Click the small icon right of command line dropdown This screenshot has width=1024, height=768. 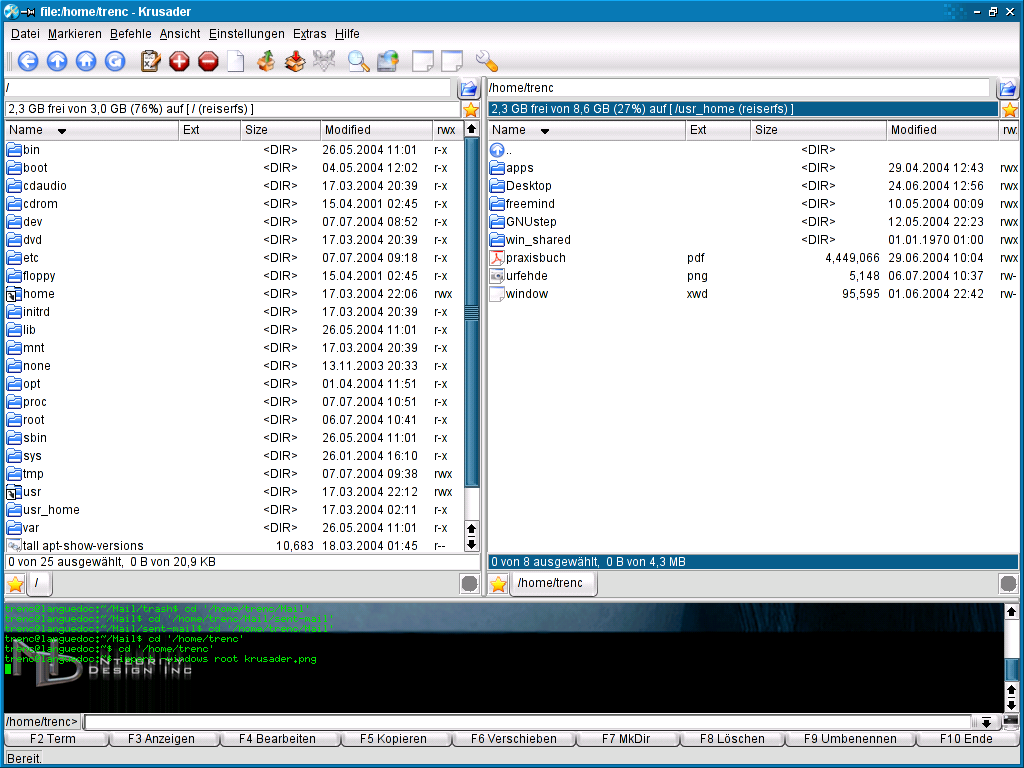1010,722
